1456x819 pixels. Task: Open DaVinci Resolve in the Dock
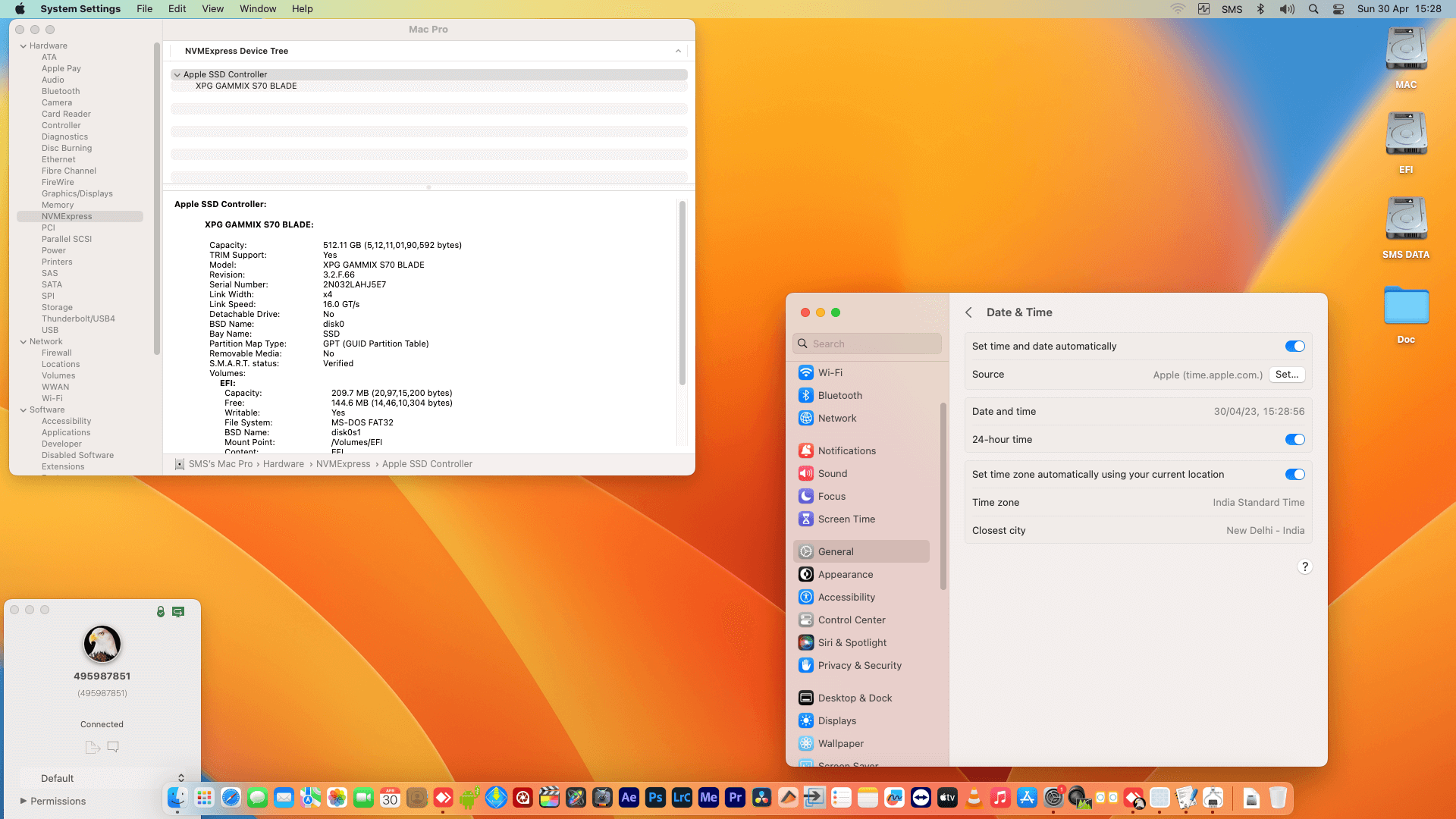[x=761, y=798]
